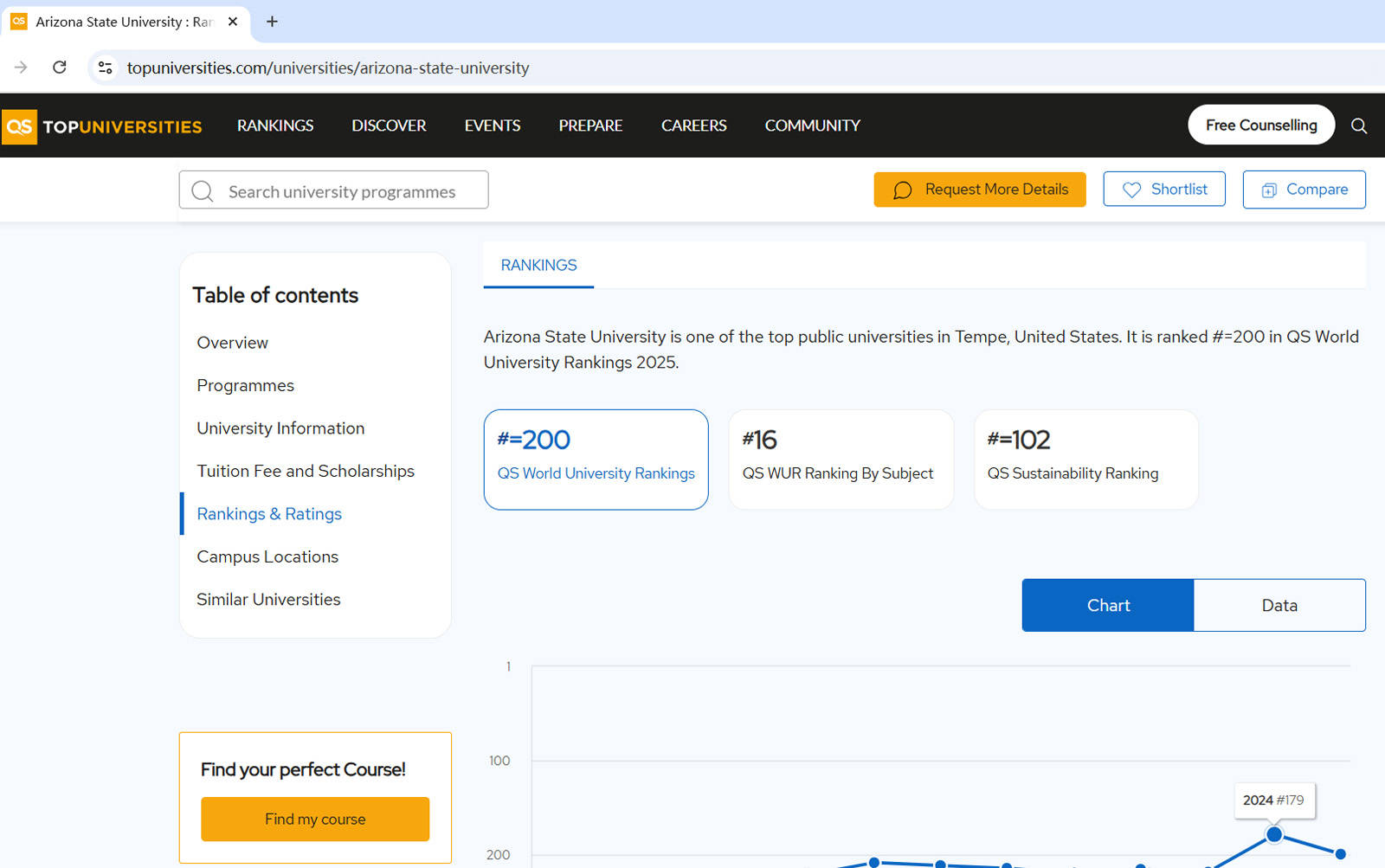The height and width of the screenshot is (868, 1385).
Task: Open the site search magnifier icon
Action: 1359,125
